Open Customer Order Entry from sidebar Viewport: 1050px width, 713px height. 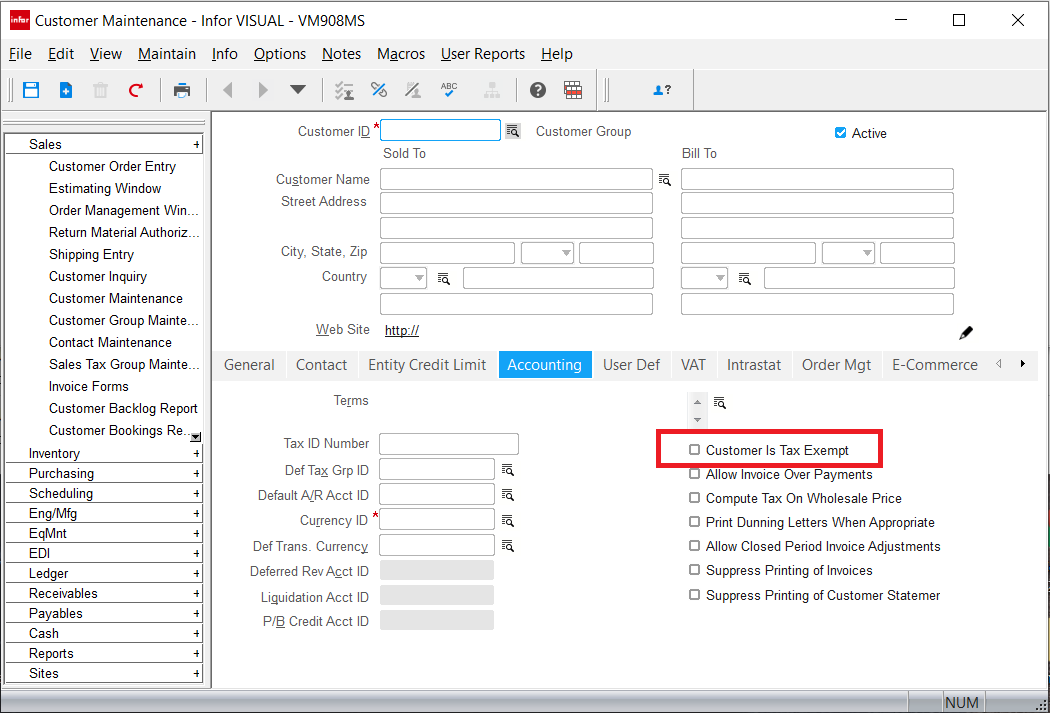[112, 166]
